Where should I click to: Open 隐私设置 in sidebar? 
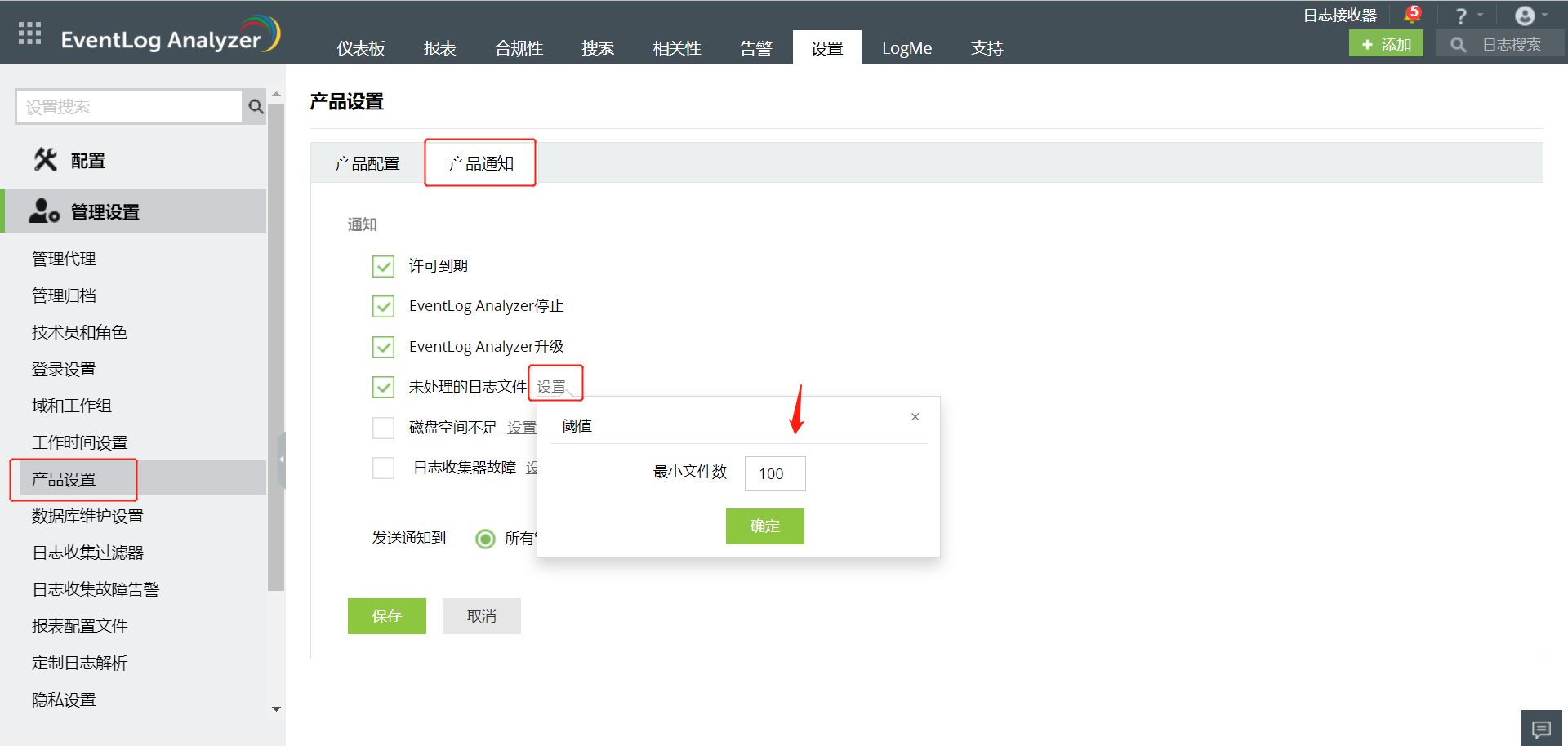(64, 699)
